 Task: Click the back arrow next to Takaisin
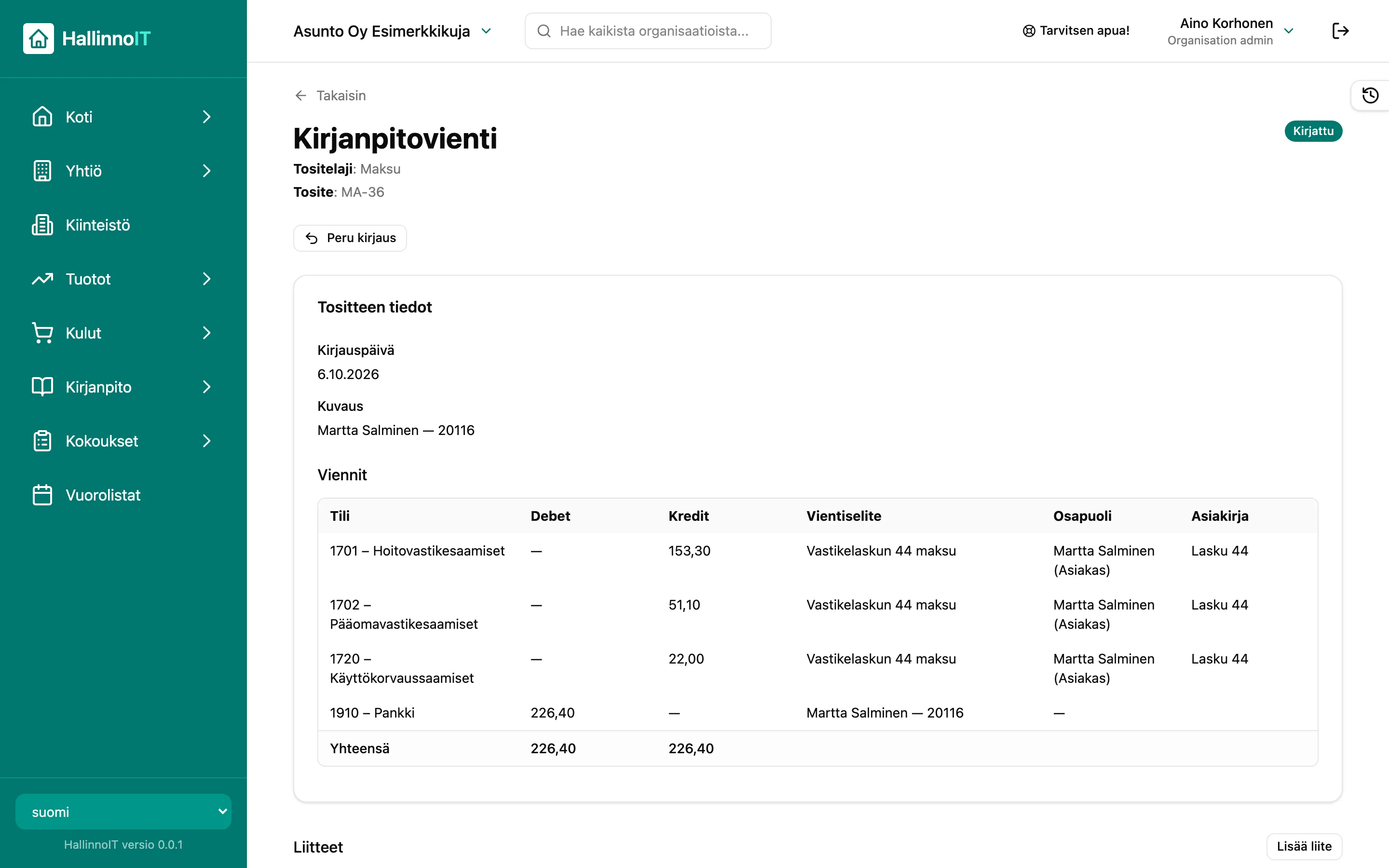click(x=301, y=95)
